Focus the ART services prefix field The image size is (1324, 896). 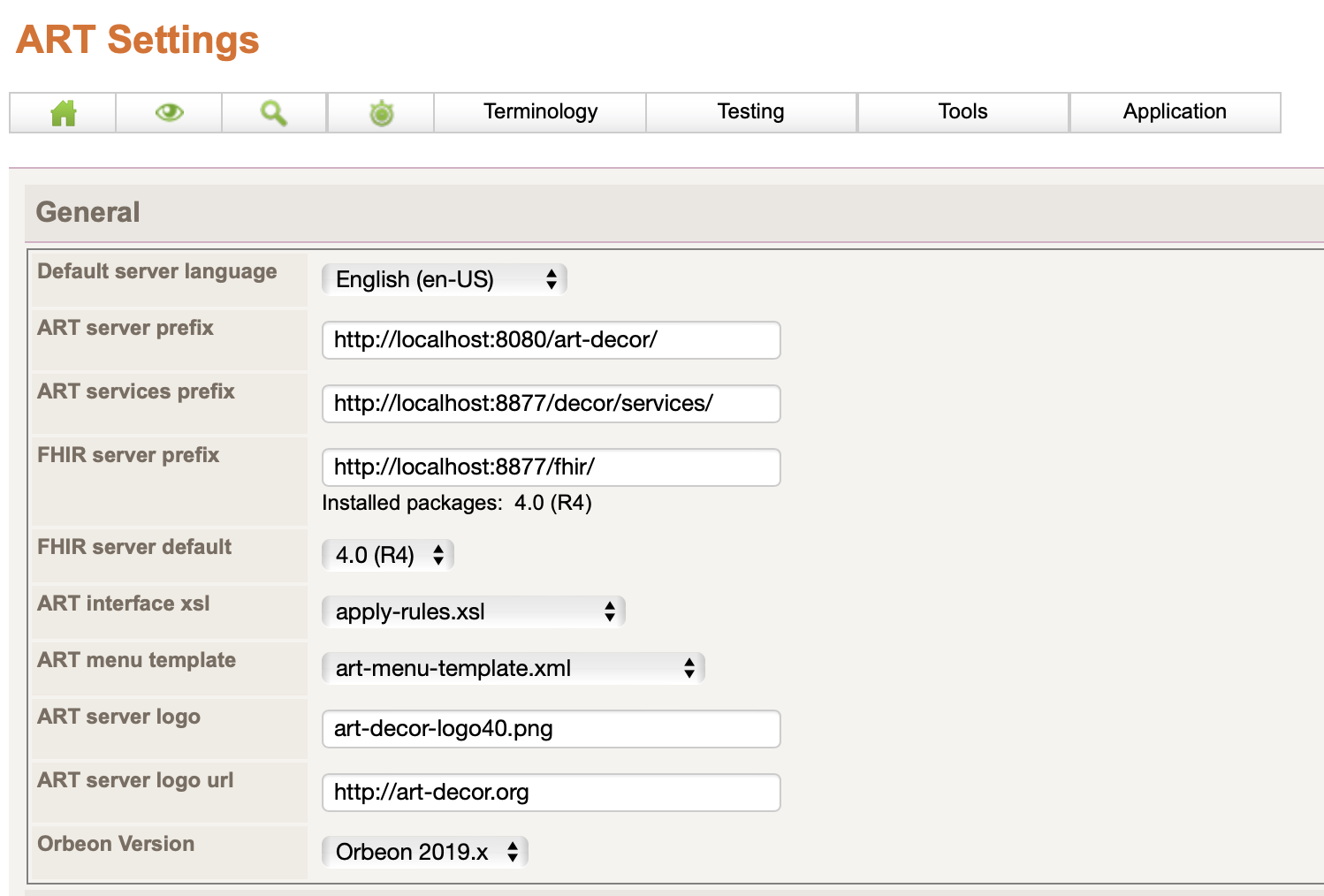[x=551, y=404]
